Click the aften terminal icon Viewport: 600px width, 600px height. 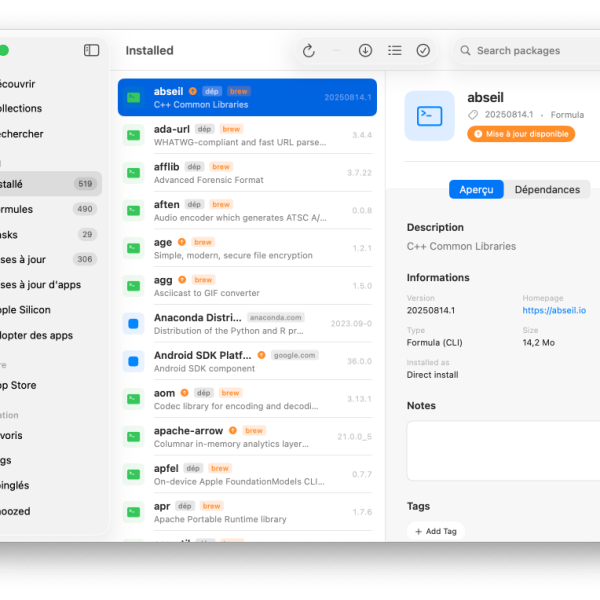134,210
